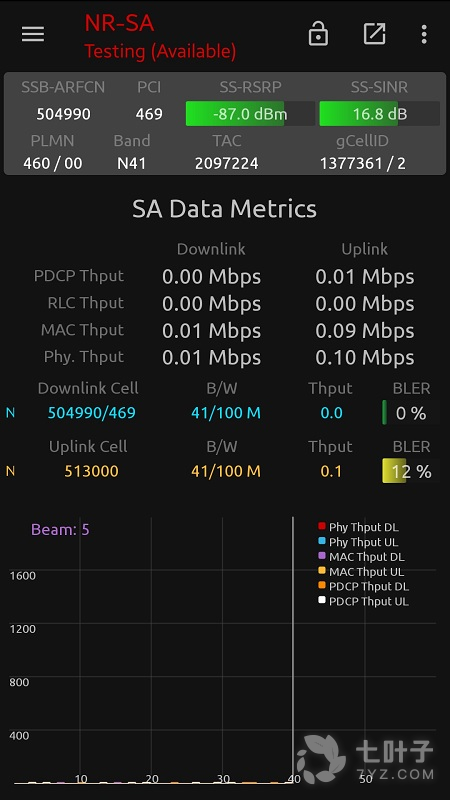Open the three-dot overflow menu
This screenshot has height=800, width=450.
pyautogui.click(x=424, y=34)
